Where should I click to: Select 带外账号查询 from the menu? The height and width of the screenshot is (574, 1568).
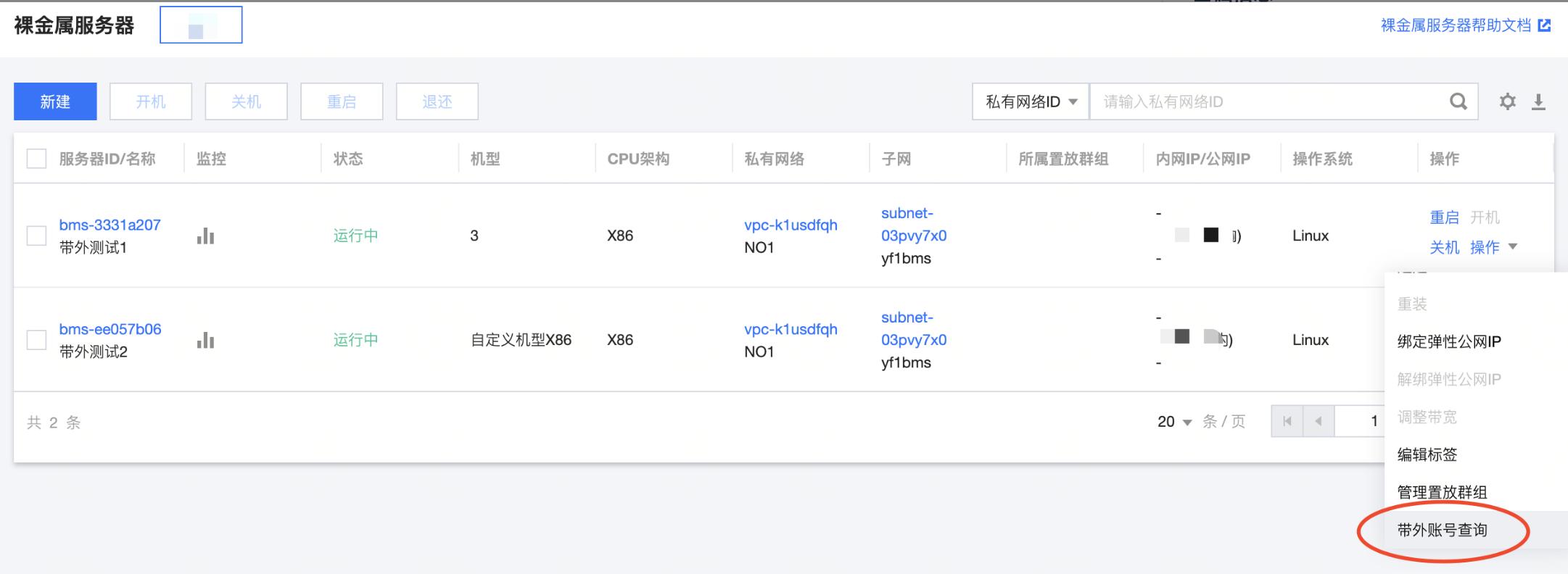point(1442,530)
